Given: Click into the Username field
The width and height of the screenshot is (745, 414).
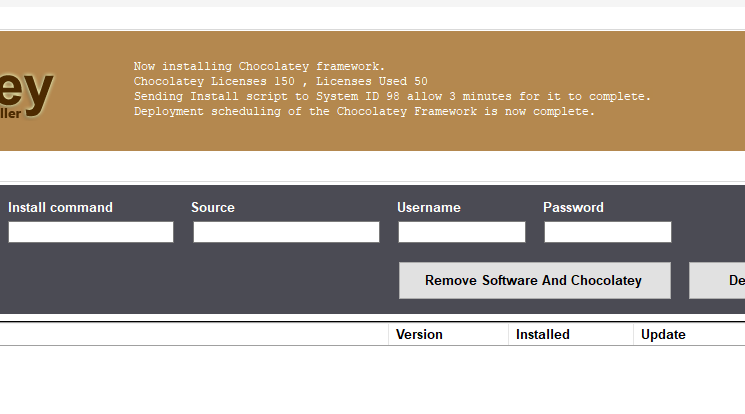Looking at the screenshot, I should point(461,232).
